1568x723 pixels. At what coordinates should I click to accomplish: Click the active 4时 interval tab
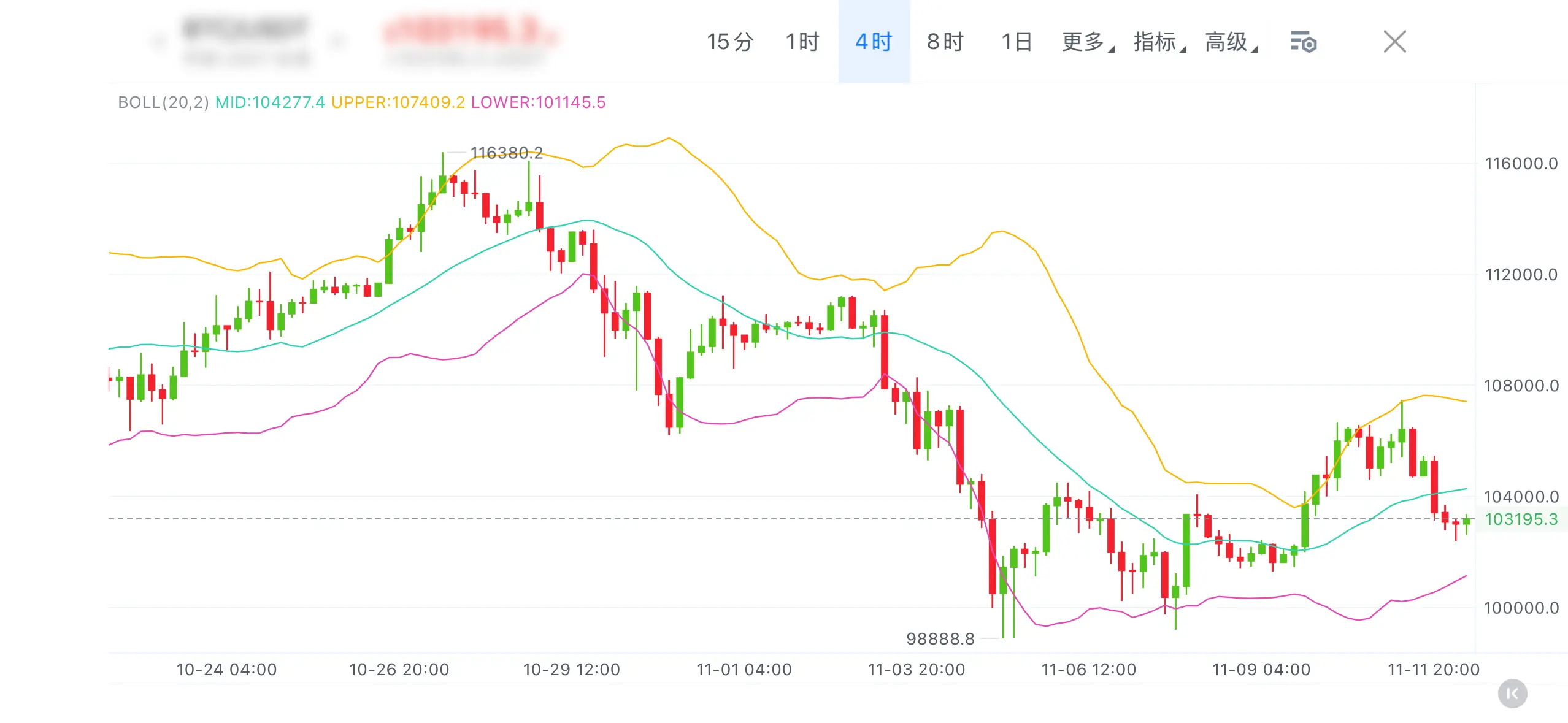tap(874, 42)
